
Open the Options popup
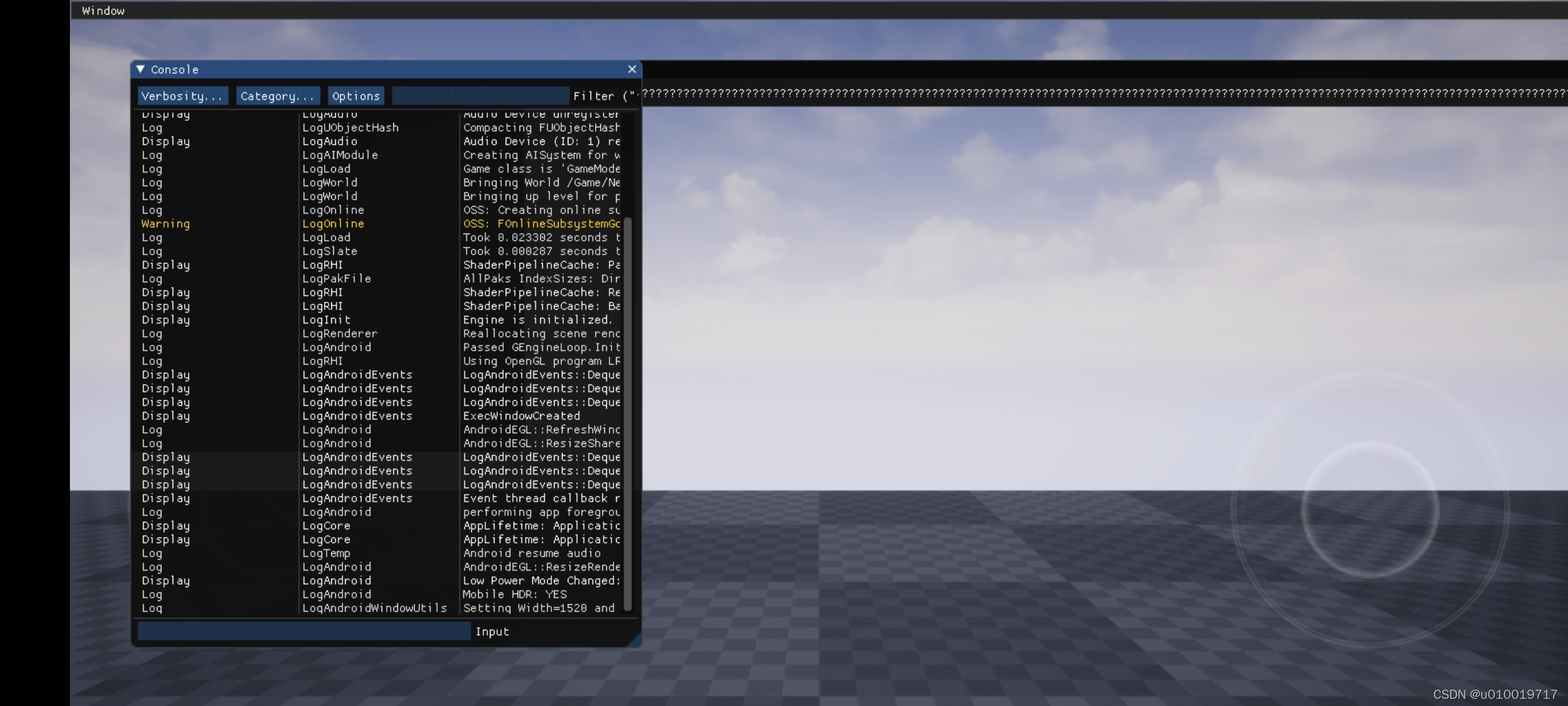point(355,96)
